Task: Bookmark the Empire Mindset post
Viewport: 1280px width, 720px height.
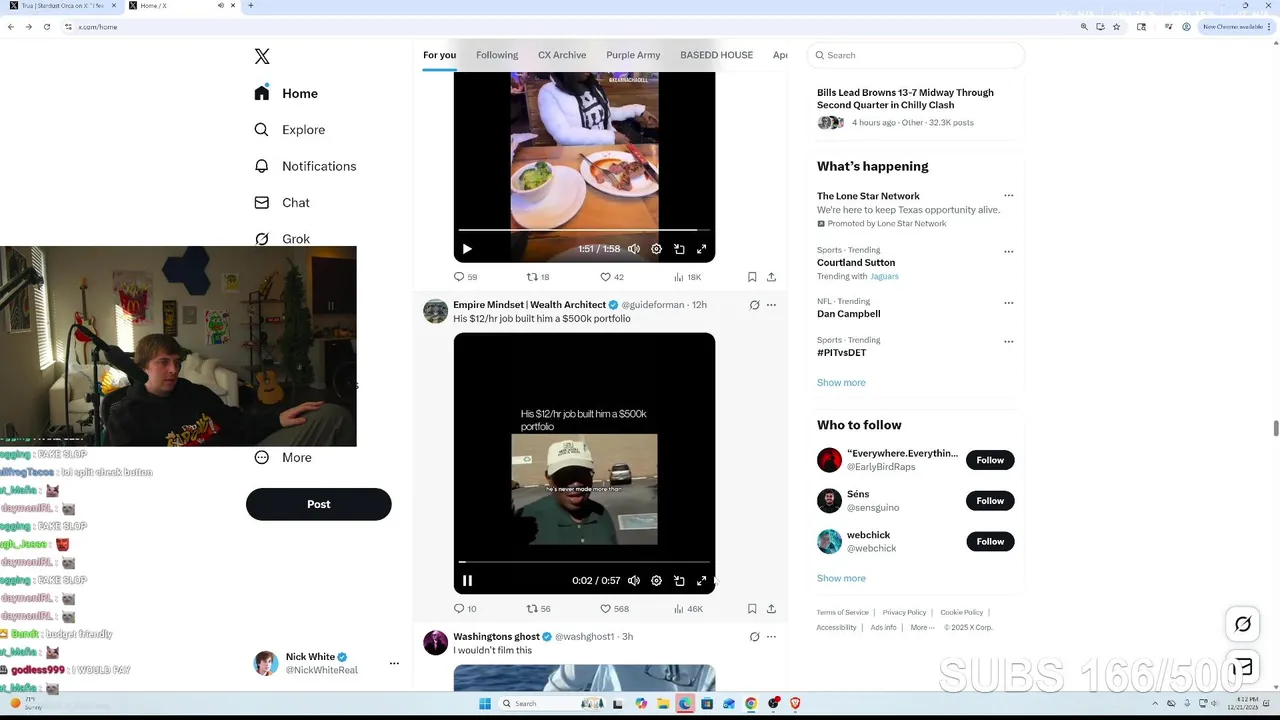Action: click(752, 609)
